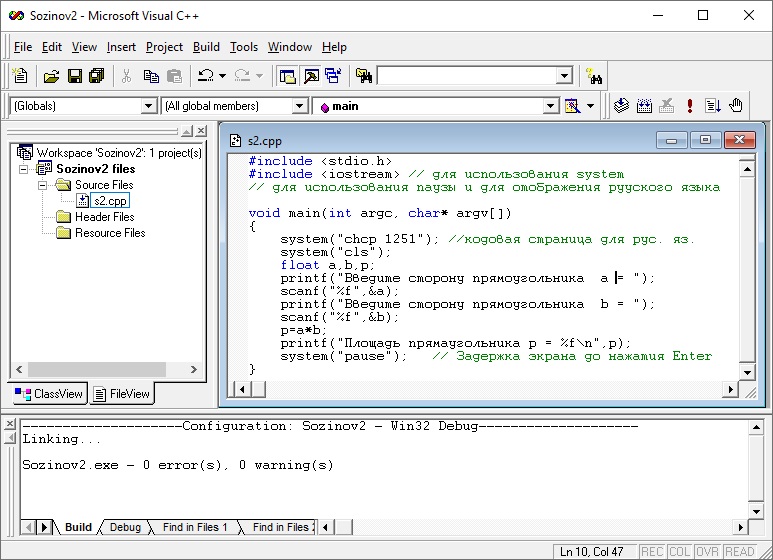
Task: Click the Find in Files icon
Action: (364, 76)
